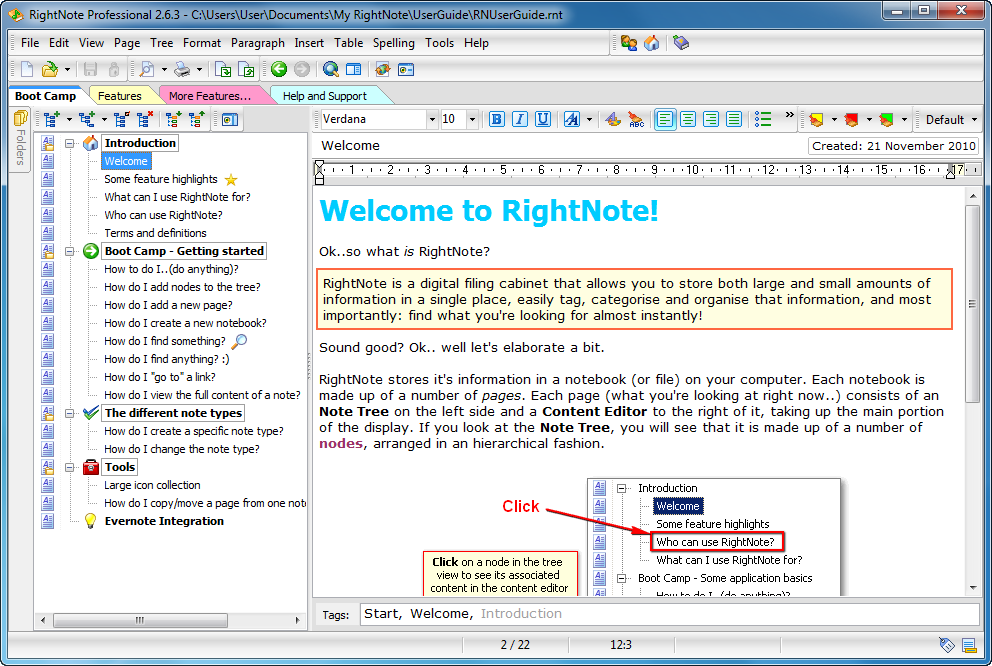Toggle underline formatting
Image resolution: width=992 pixels, height=666 pixels.
[x=543, y=120]
